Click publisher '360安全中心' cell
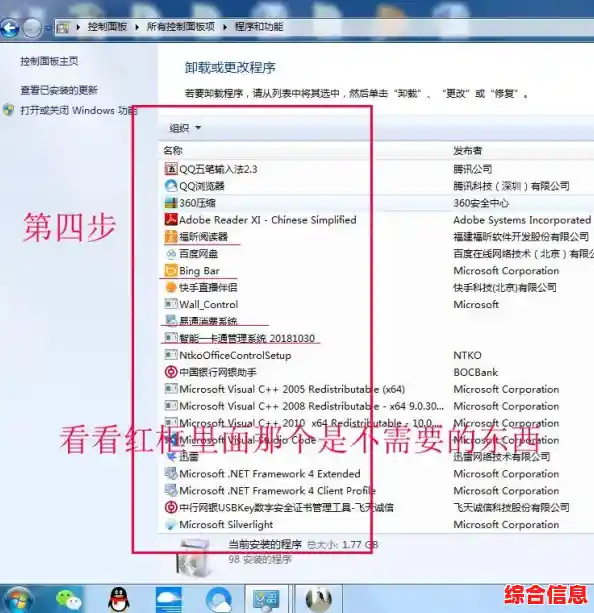The width and height of the screenshot is (594, 613). (481, 203)
